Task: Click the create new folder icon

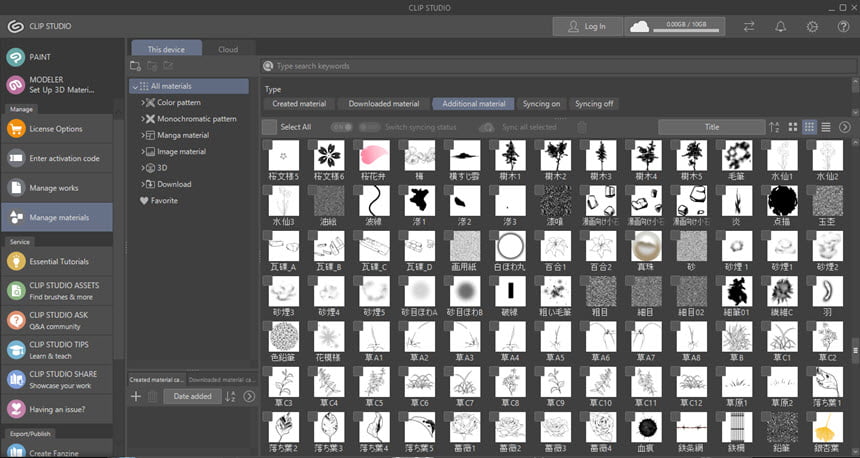Action: pyautogui.click(x=135, y=66)
